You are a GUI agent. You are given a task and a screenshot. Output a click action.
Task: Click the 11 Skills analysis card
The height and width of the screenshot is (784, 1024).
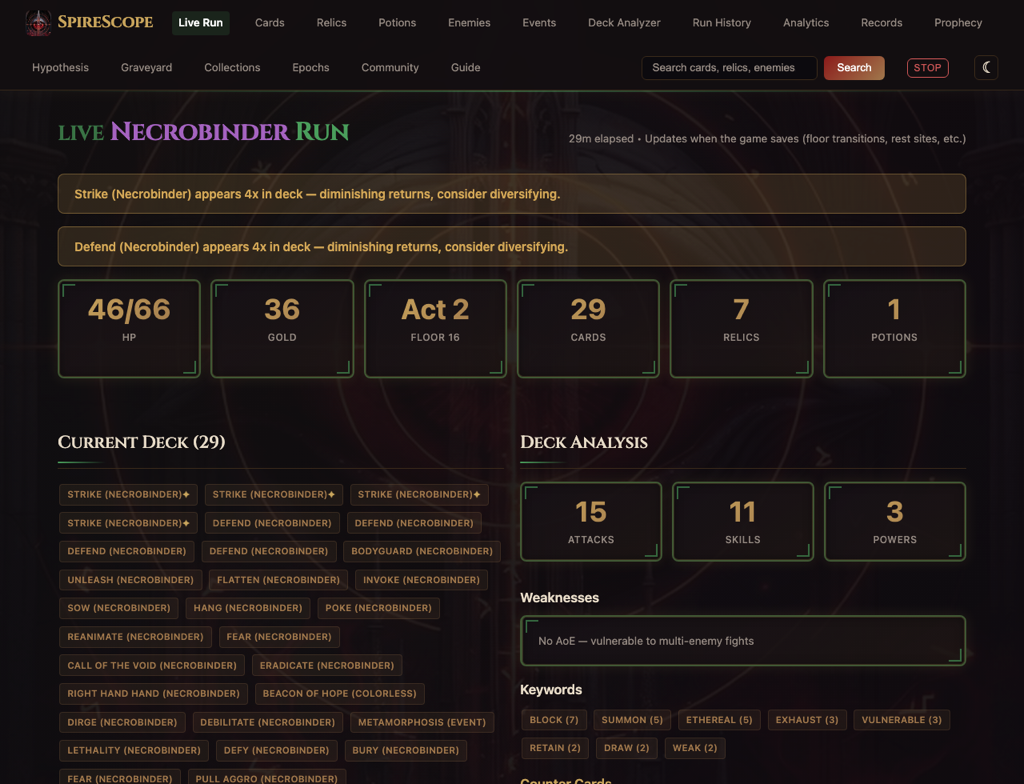click(x=743, y=521)
